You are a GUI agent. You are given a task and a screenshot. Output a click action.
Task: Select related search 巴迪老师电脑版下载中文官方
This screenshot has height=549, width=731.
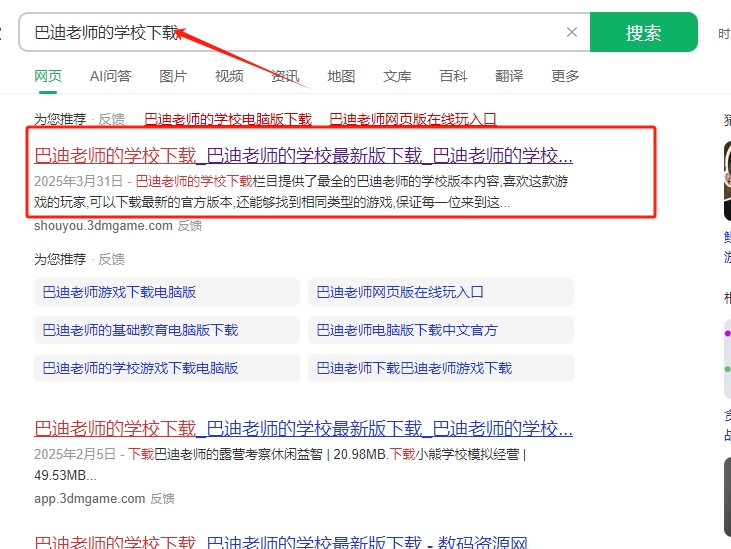tap(407, 330)
